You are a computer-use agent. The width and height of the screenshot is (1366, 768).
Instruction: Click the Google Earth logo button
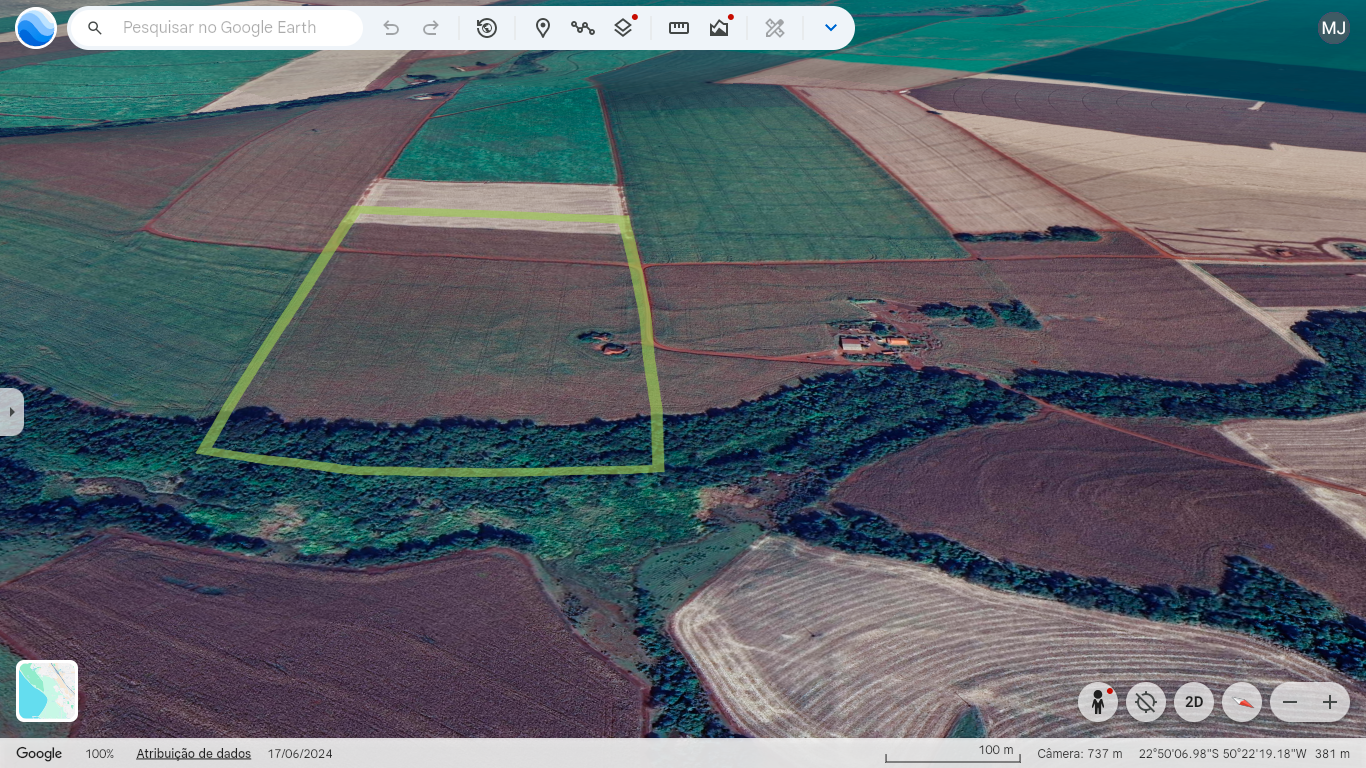[x=36, y=28]
